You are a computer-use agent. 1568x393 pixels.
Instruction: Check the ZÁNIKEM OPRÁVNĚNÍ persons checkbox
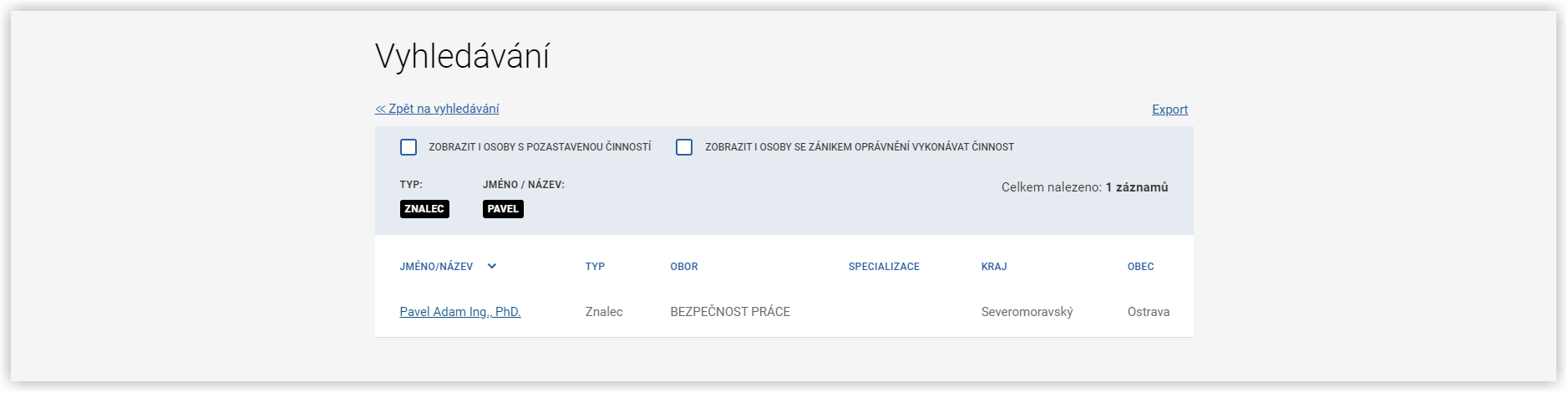[x=684, y=147]
